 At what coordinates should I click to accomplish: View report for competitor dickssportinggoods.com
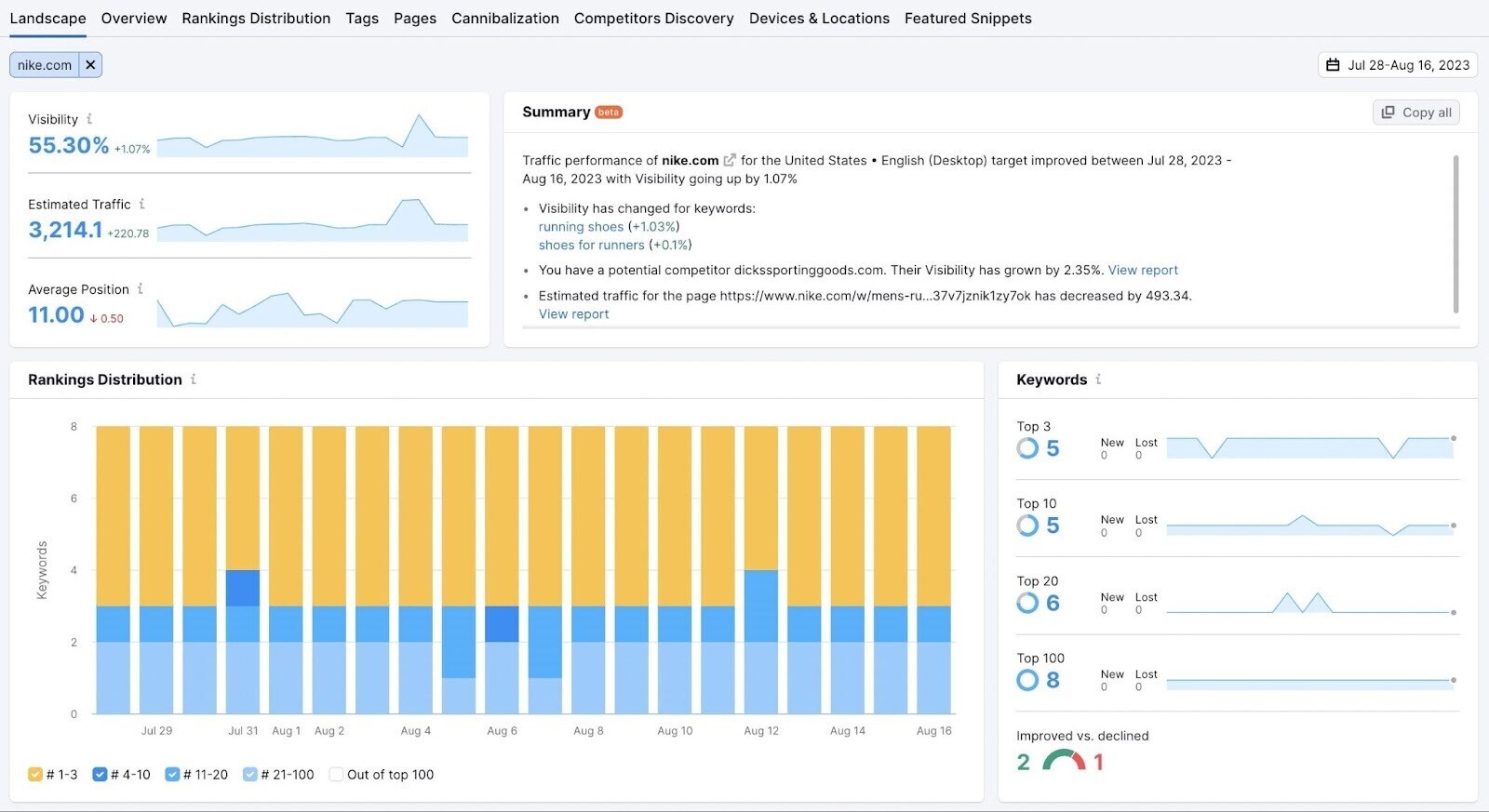[1143, 271]
